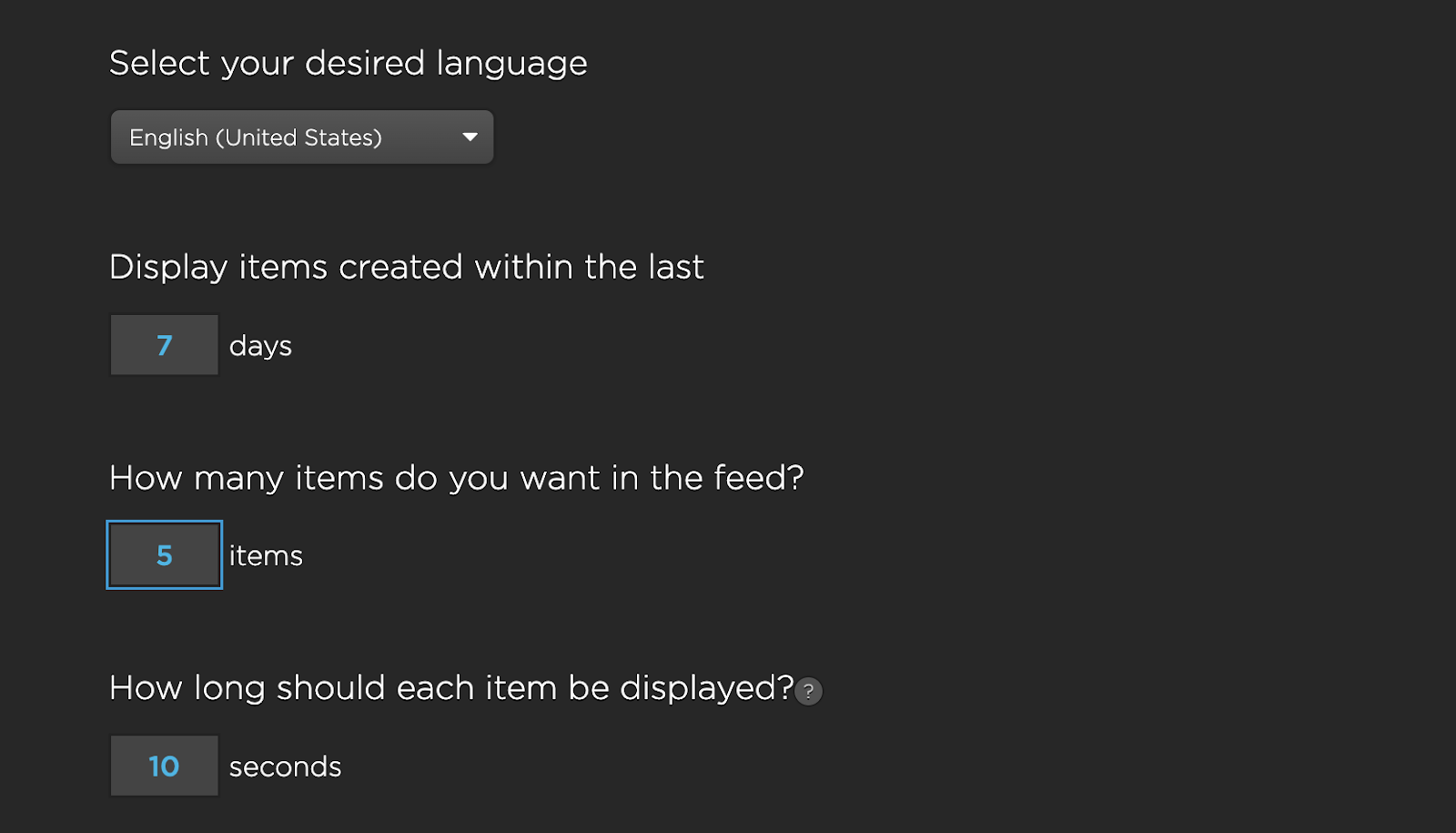Click the language dropdown caret arrow
This screenshot has height=833, width=1456.
point(470,137)
